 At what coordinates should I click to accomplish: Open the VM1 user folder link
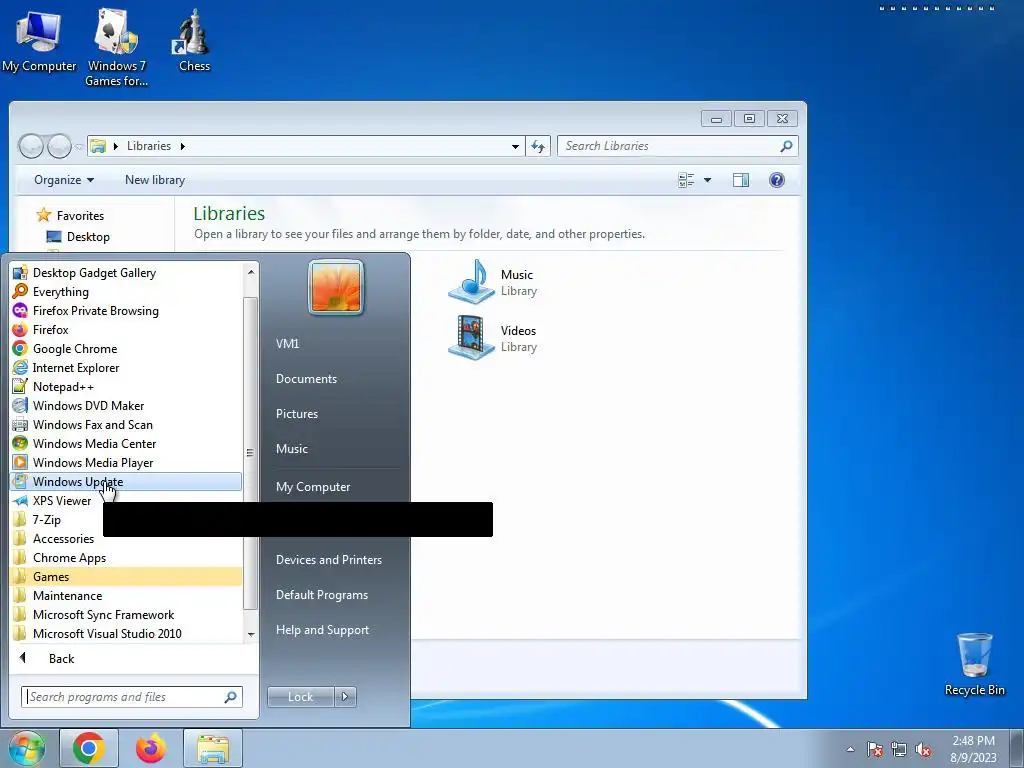click(287, 344)
